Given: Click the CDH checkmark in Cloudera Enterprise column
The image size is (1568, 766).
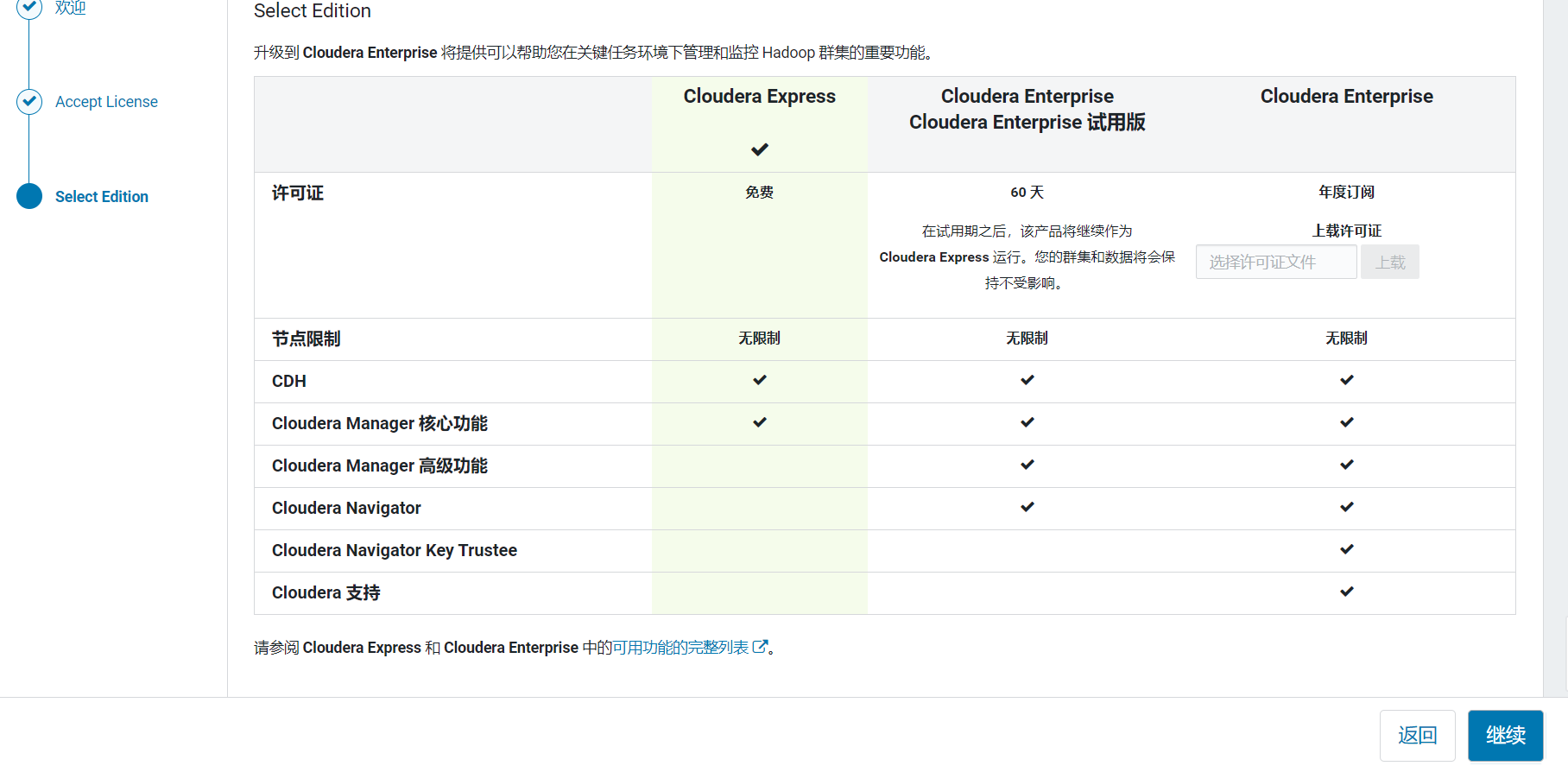Looking at the screenshot, I should pyautogui.click(x=1347, y=380).
